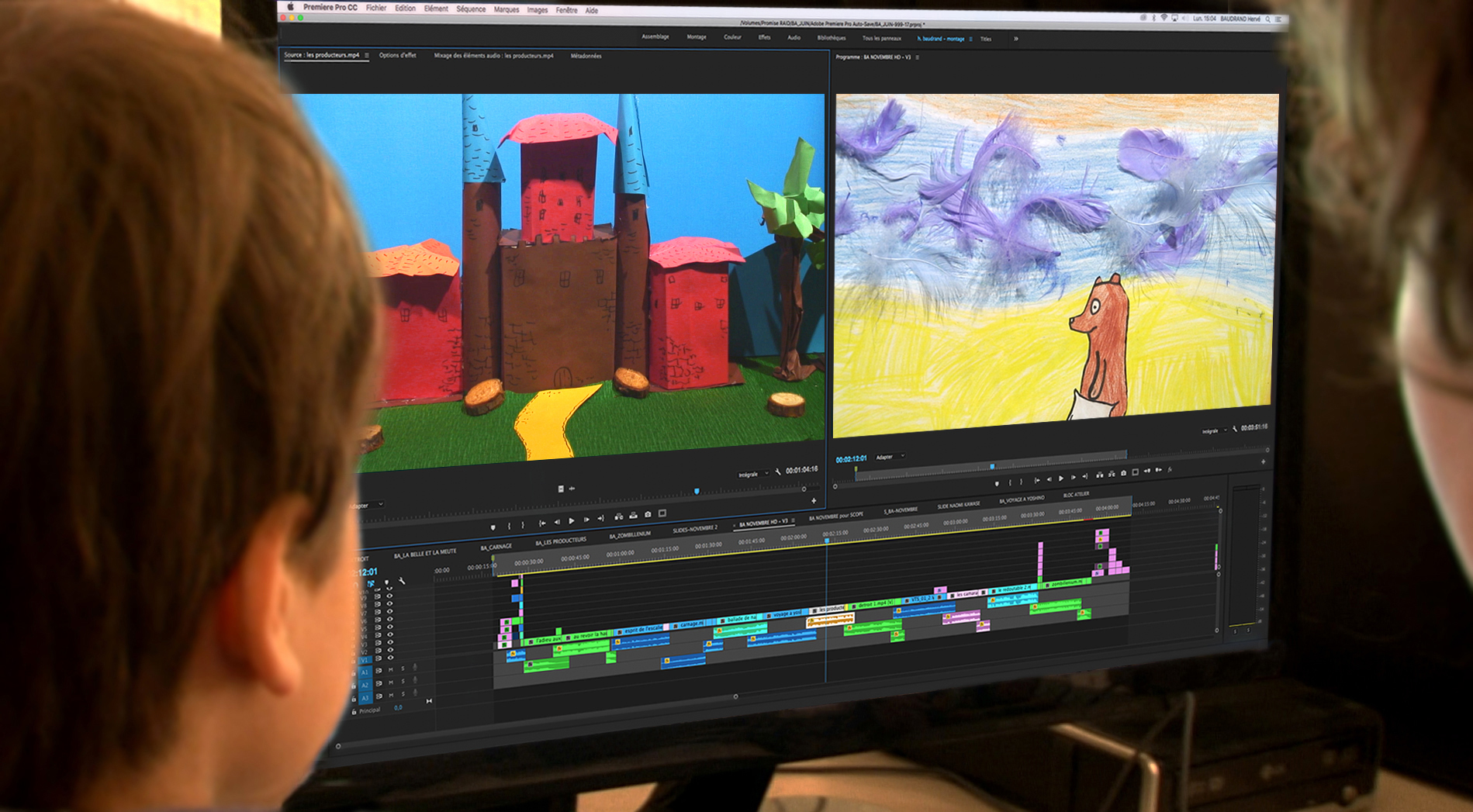Expand workspace overflow chevrons
This screenshot has width=1473, height=812.
1016,39
